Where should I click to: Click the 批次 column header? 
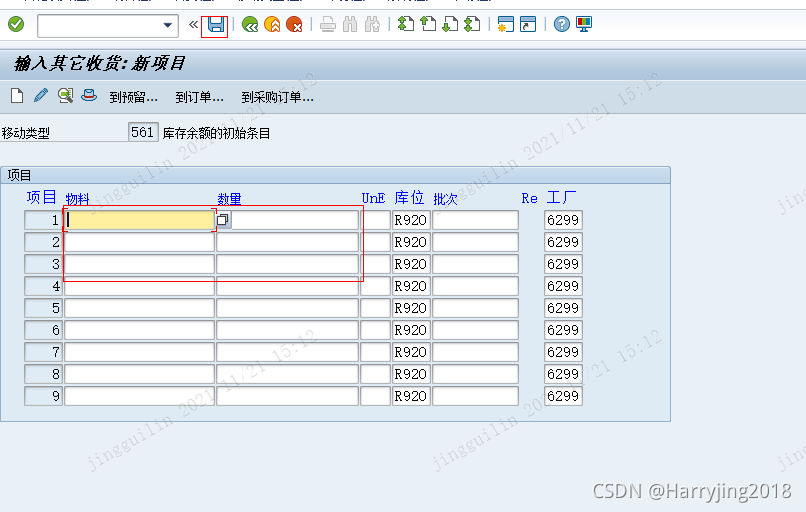point(445,199)
